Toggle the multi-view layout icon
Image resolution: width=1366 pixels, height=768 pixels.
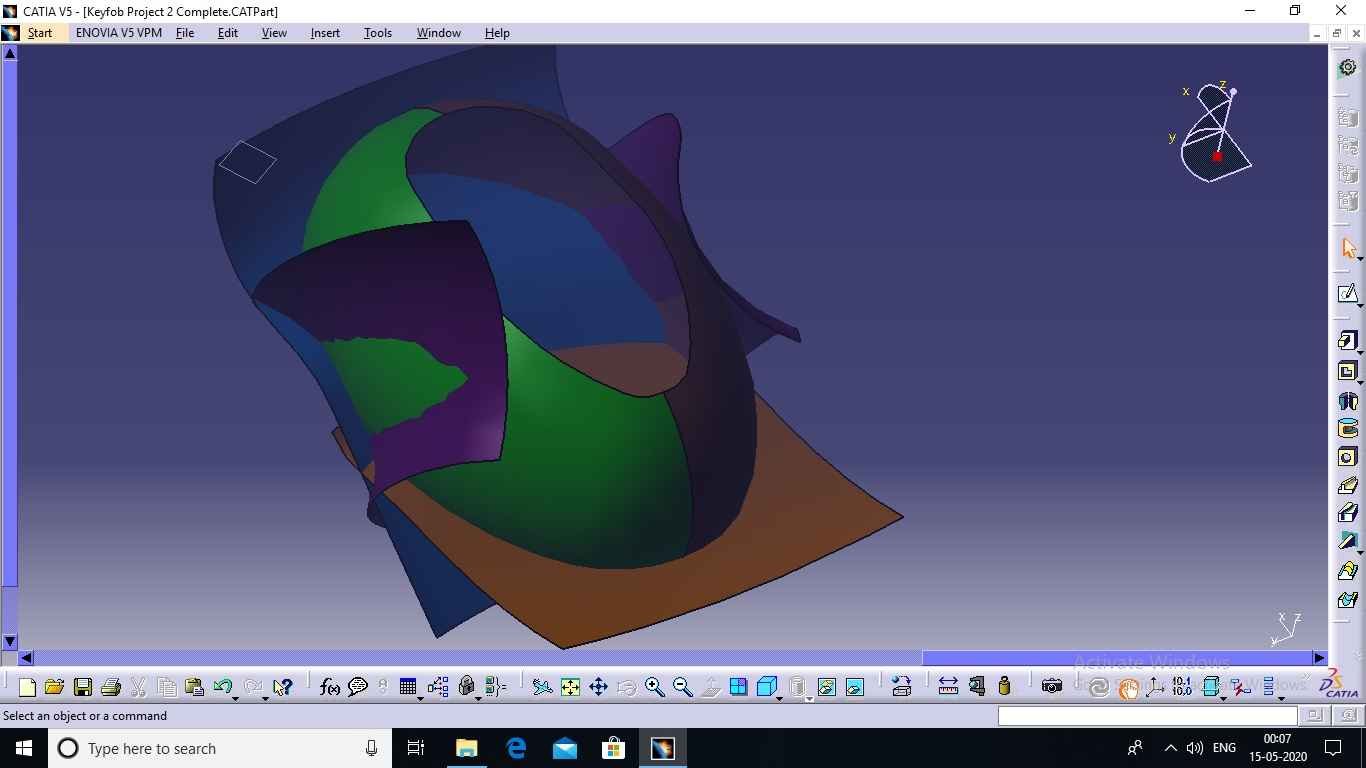[738, 687]
